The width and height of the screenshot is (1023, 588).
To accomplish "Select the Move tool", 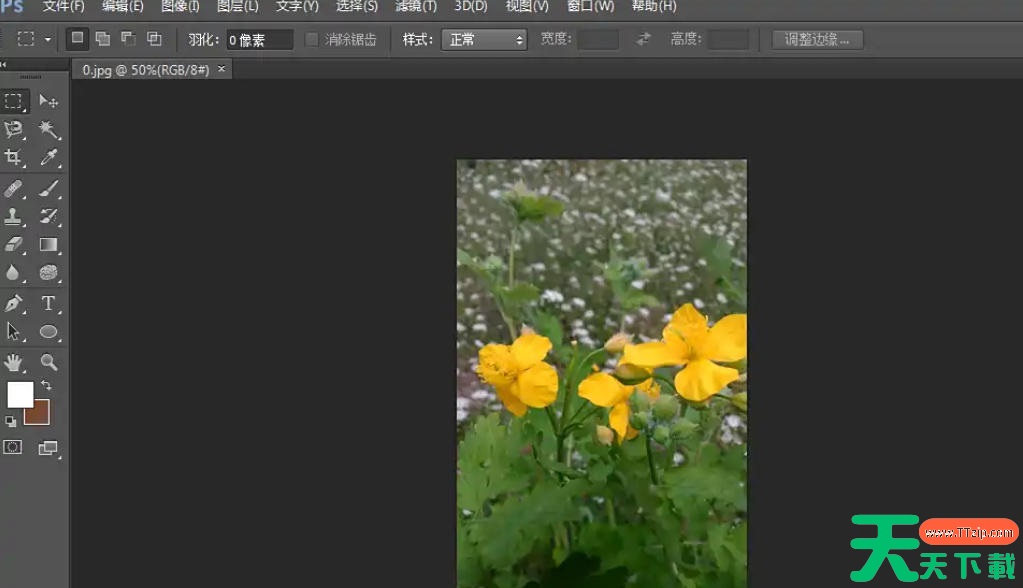I will pos(48,101).
